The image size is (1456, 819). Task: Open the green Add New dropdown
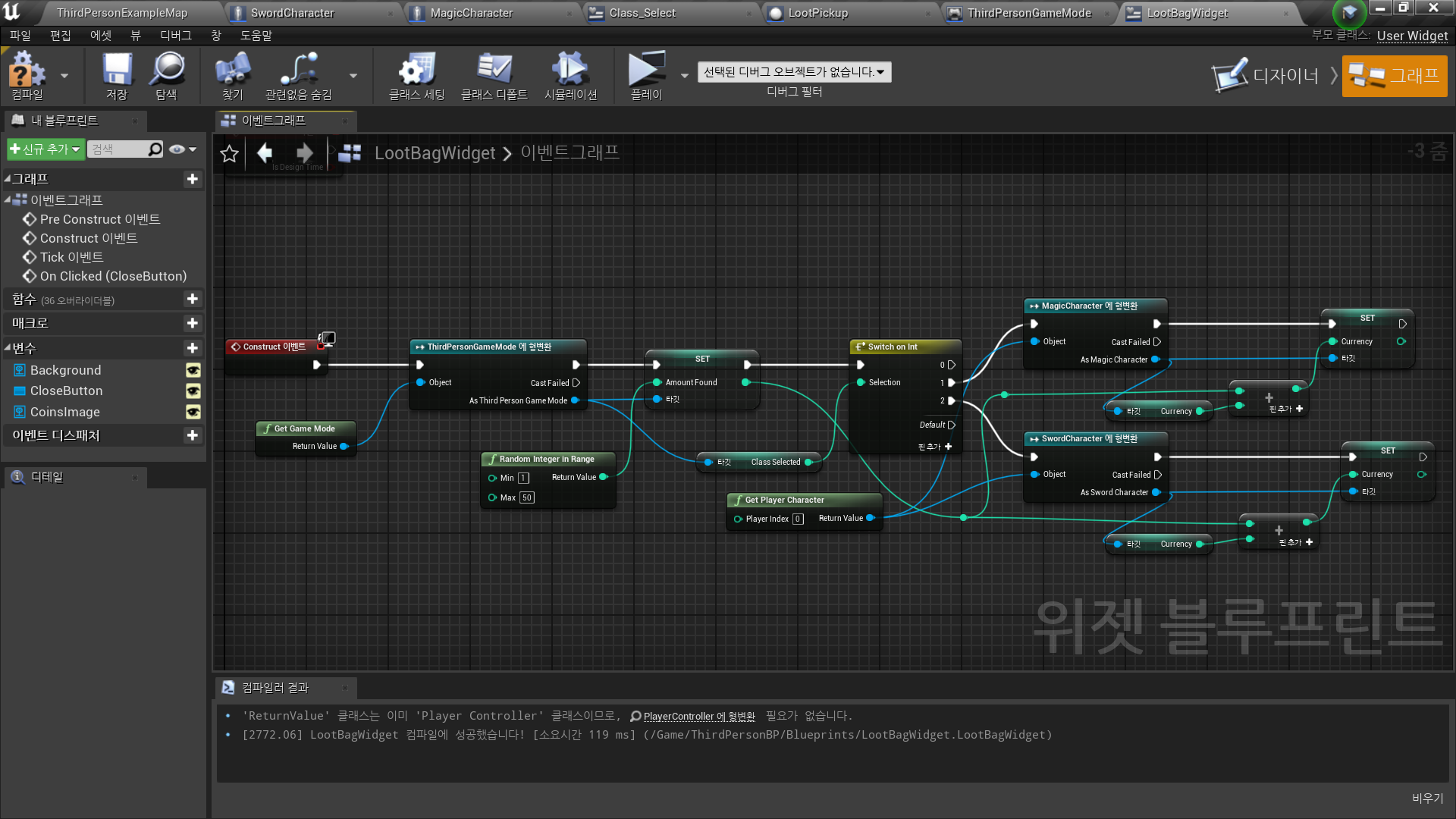(x=45, y=149)
